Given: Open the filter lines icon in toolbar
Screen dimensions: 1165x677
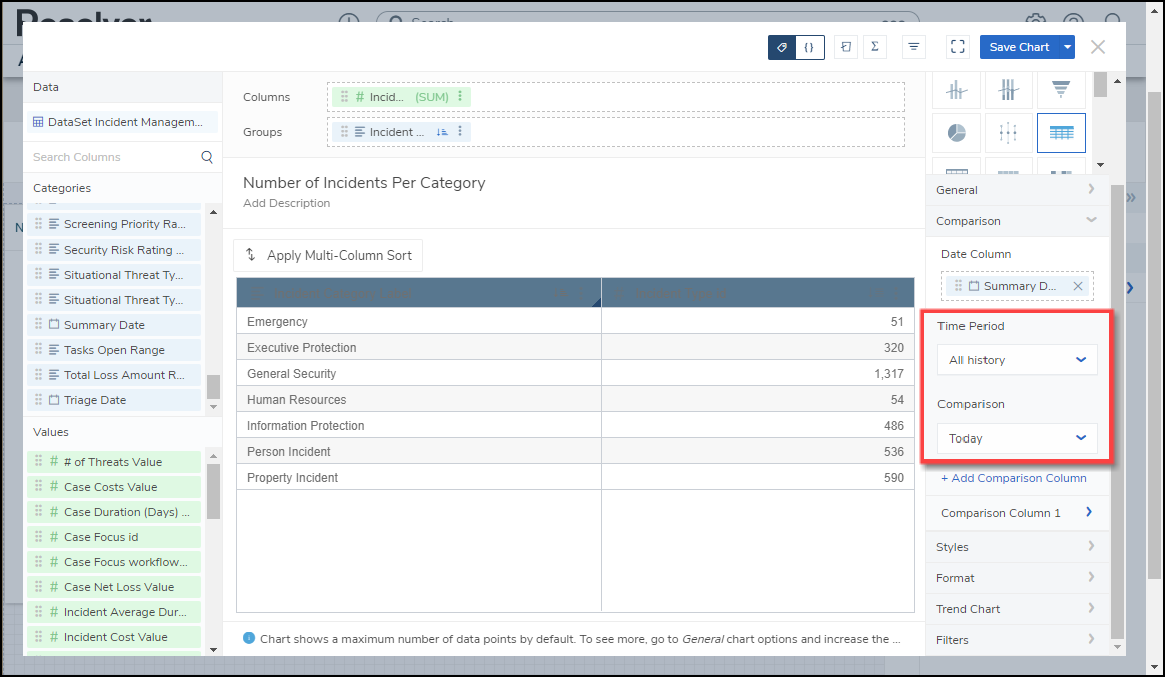Looking at the screenshot, I should [x=913, y=47].
